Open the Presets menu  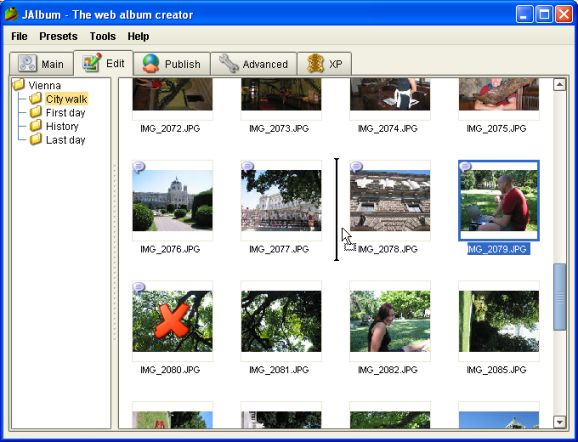click(58, 36)
